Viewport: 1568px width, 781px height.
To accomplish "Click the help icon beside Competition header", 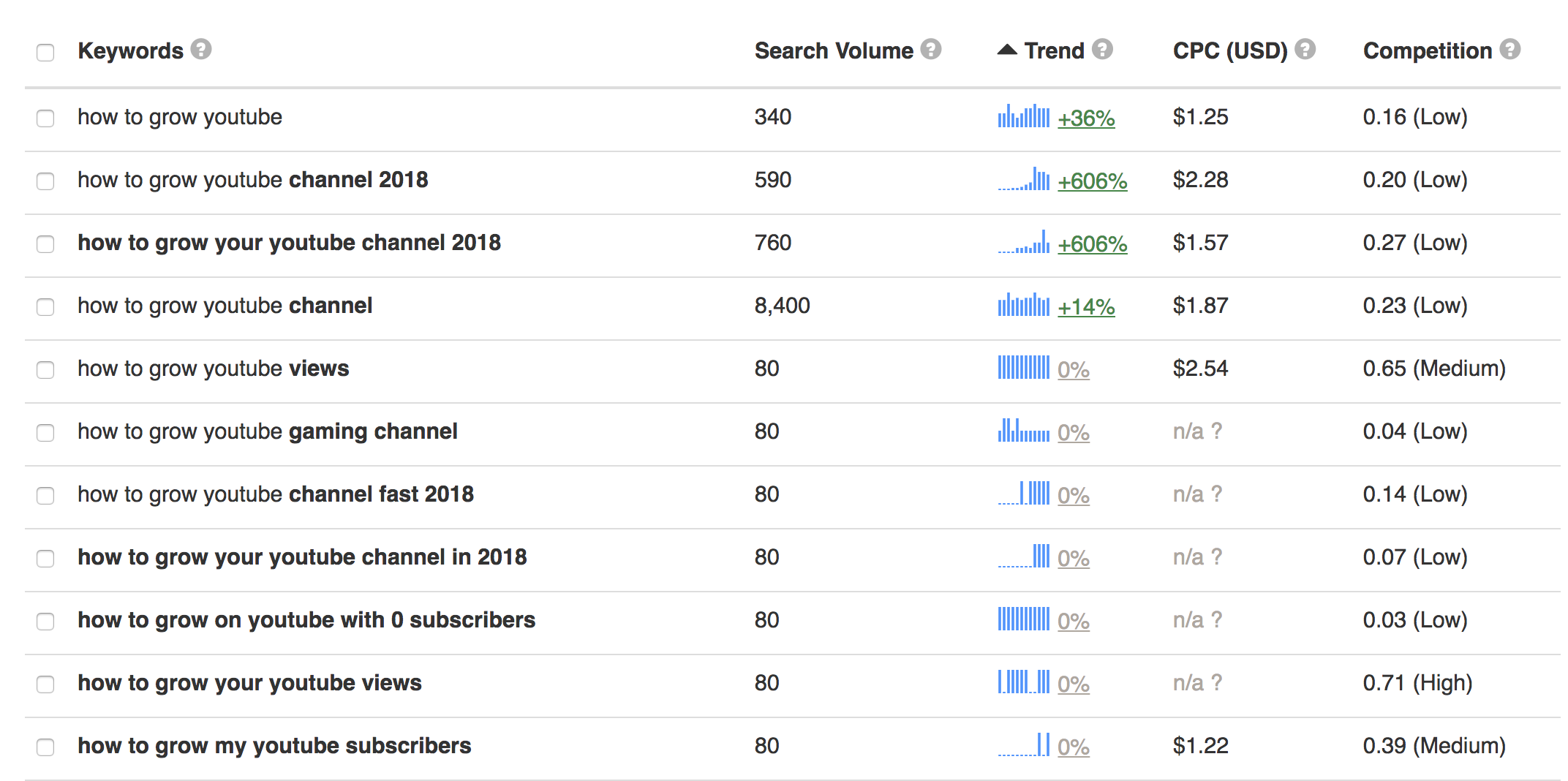I will click(x=1509, y=50).
